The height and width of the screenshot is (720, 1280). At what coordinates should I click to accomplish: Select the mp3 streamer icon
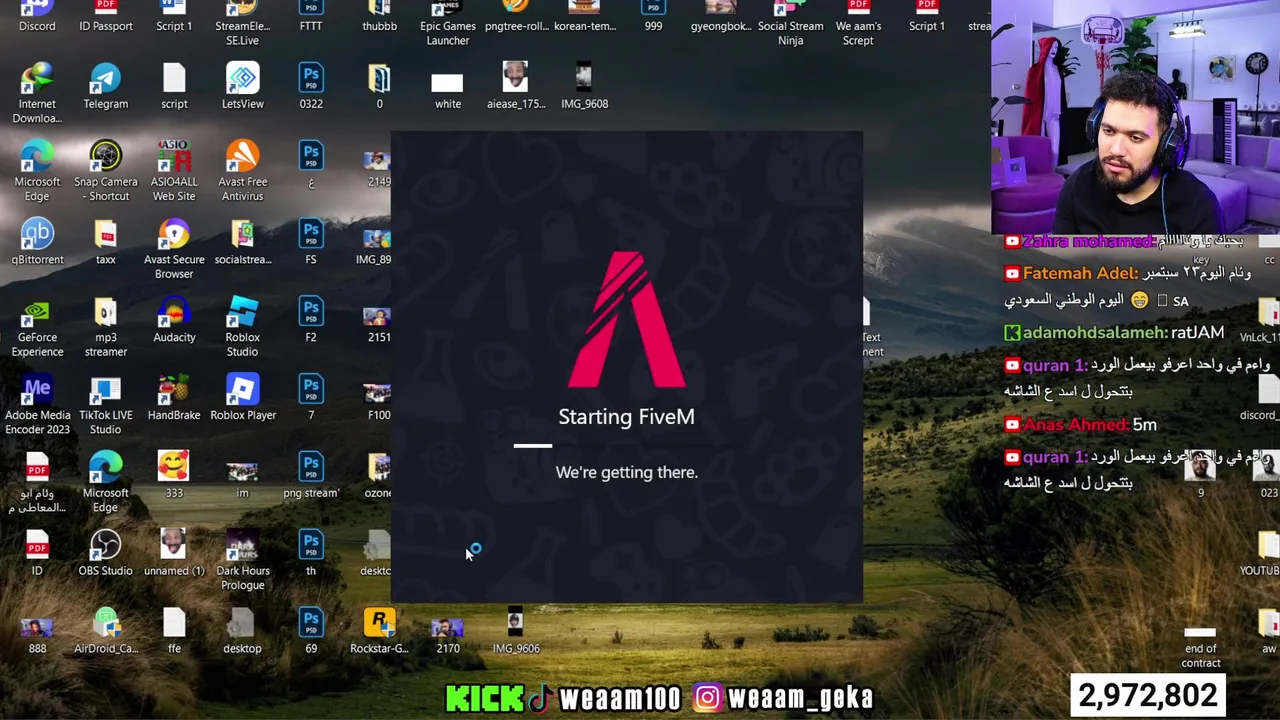coord(105,327)
